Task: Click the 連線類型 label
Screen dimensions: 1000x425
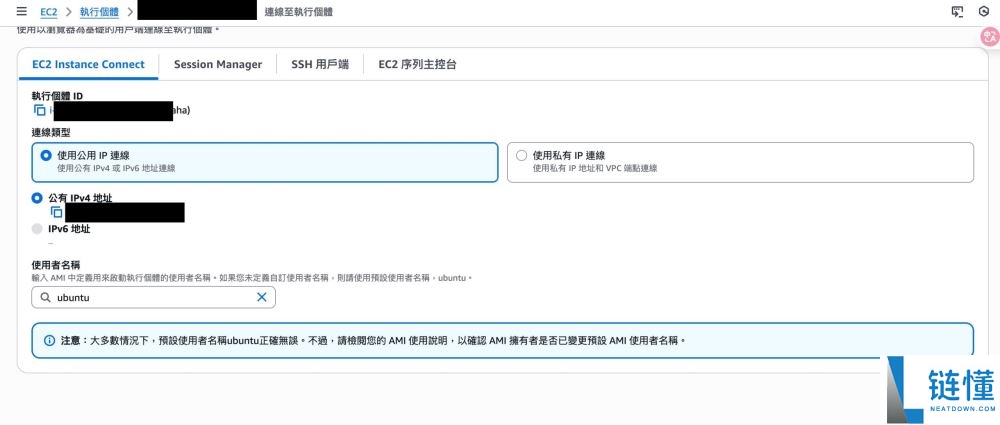Action: [x=51, y=132]
